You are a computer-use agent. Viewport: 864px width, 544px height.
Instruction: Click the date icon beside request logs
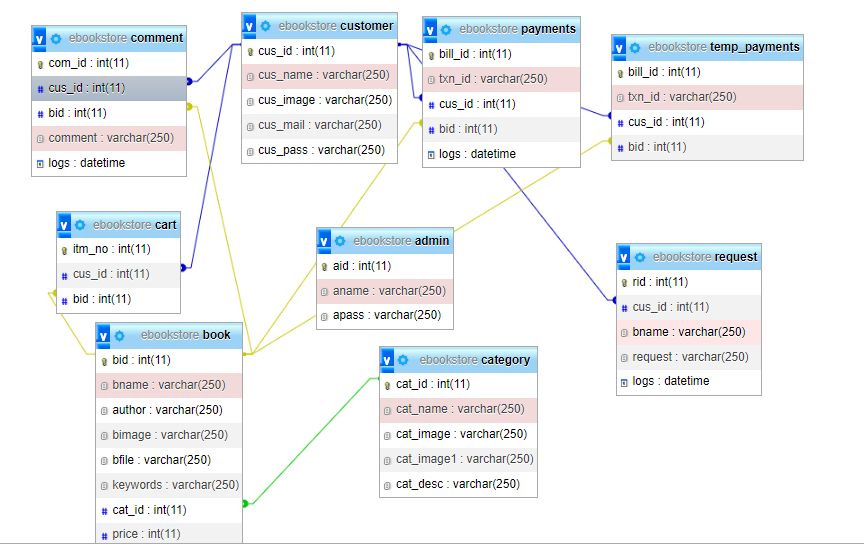tap(624, 383)
